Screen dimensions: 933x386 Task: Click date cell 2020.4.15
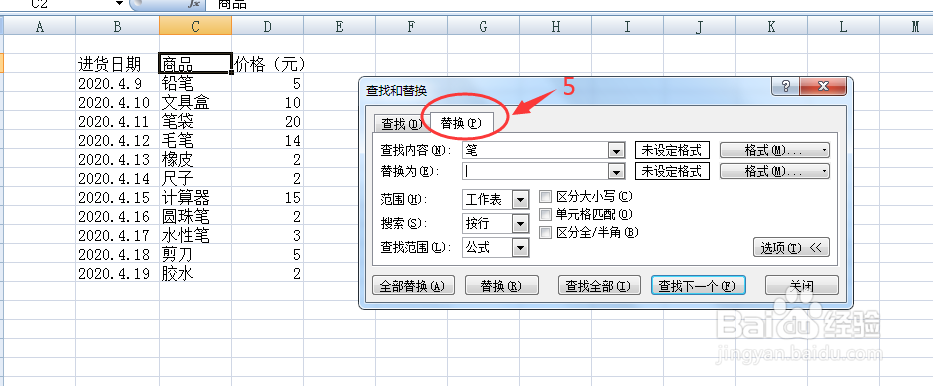pos(117,197)
